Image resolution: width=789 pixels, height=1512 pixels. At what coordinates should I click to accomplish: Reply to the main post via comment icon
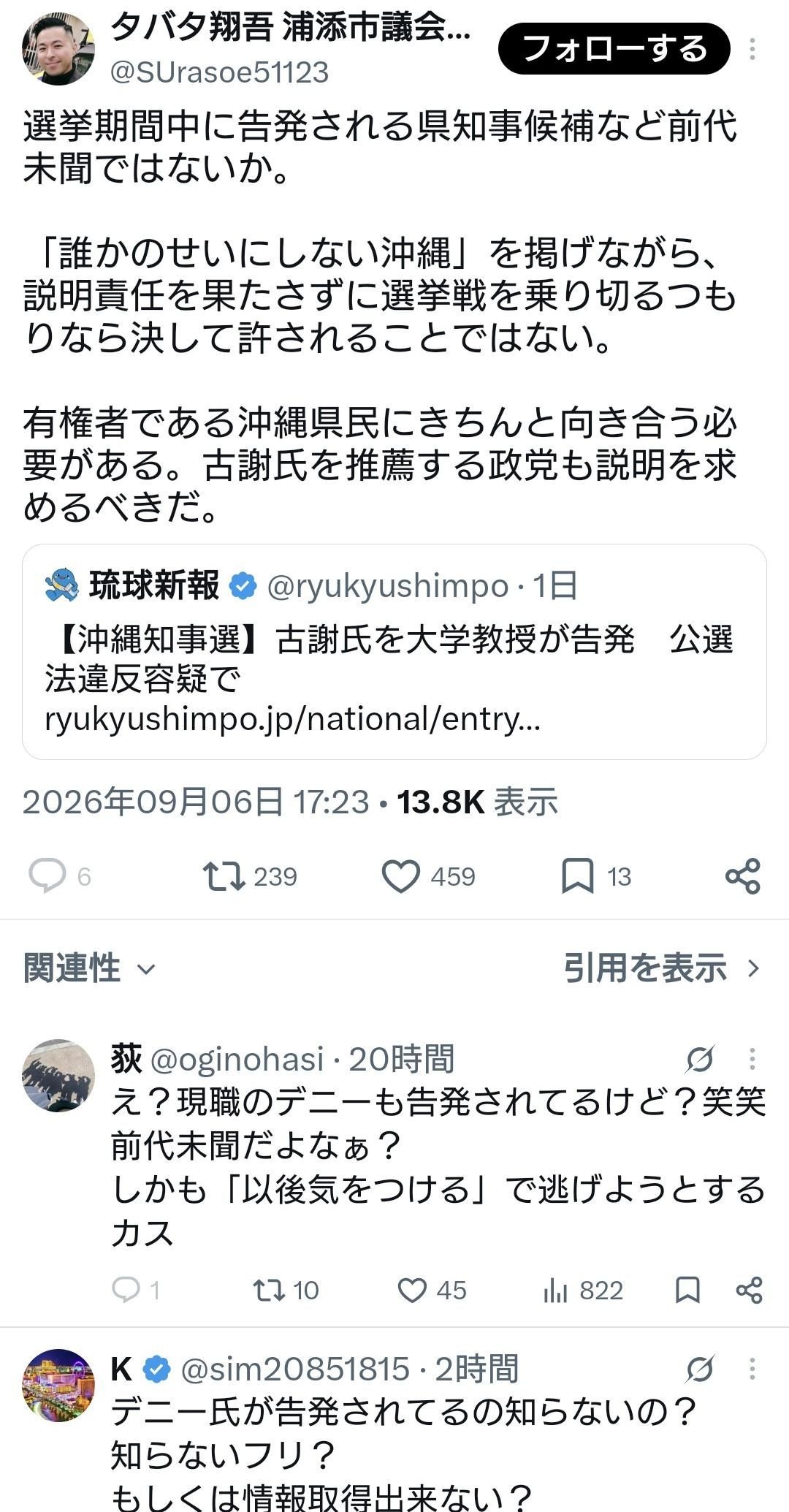pos(47,875)
